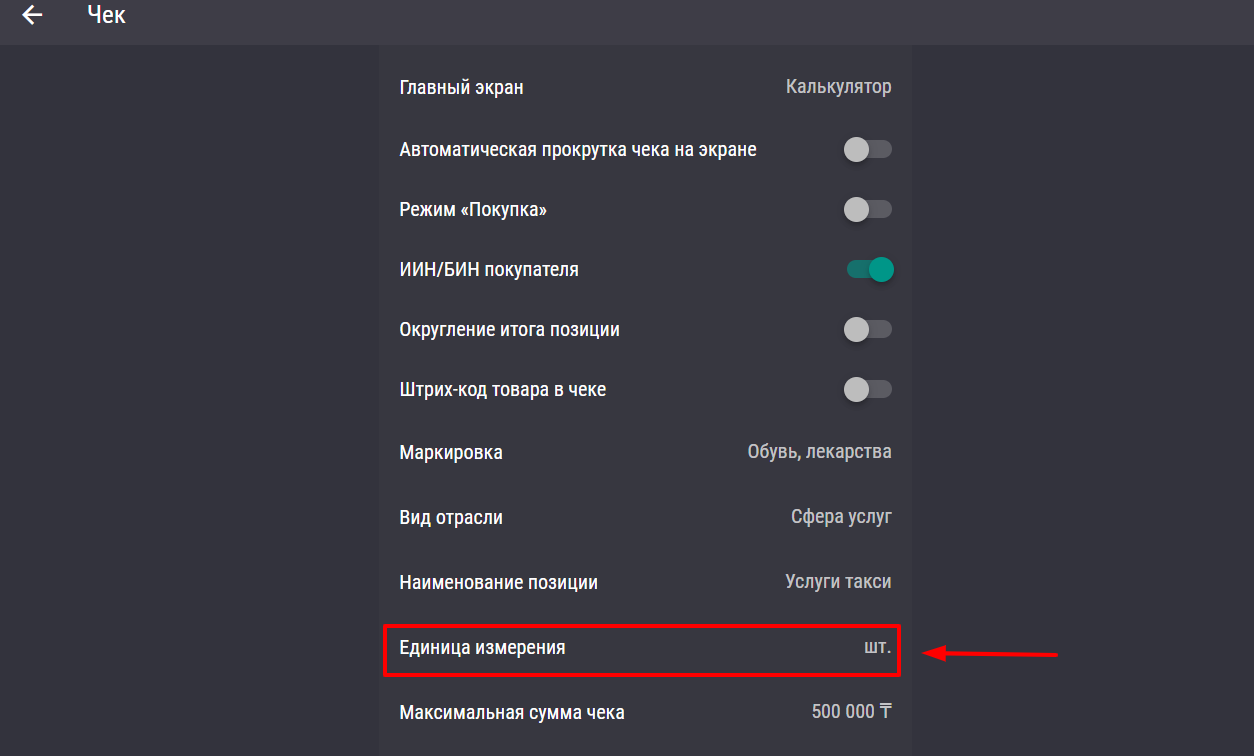Select the Сфера услуг industry value

point(841,517)
